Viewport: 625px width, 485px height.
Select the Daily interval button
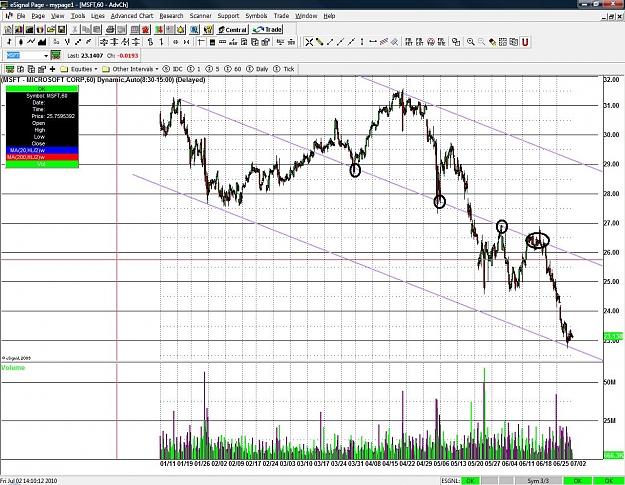257,69
